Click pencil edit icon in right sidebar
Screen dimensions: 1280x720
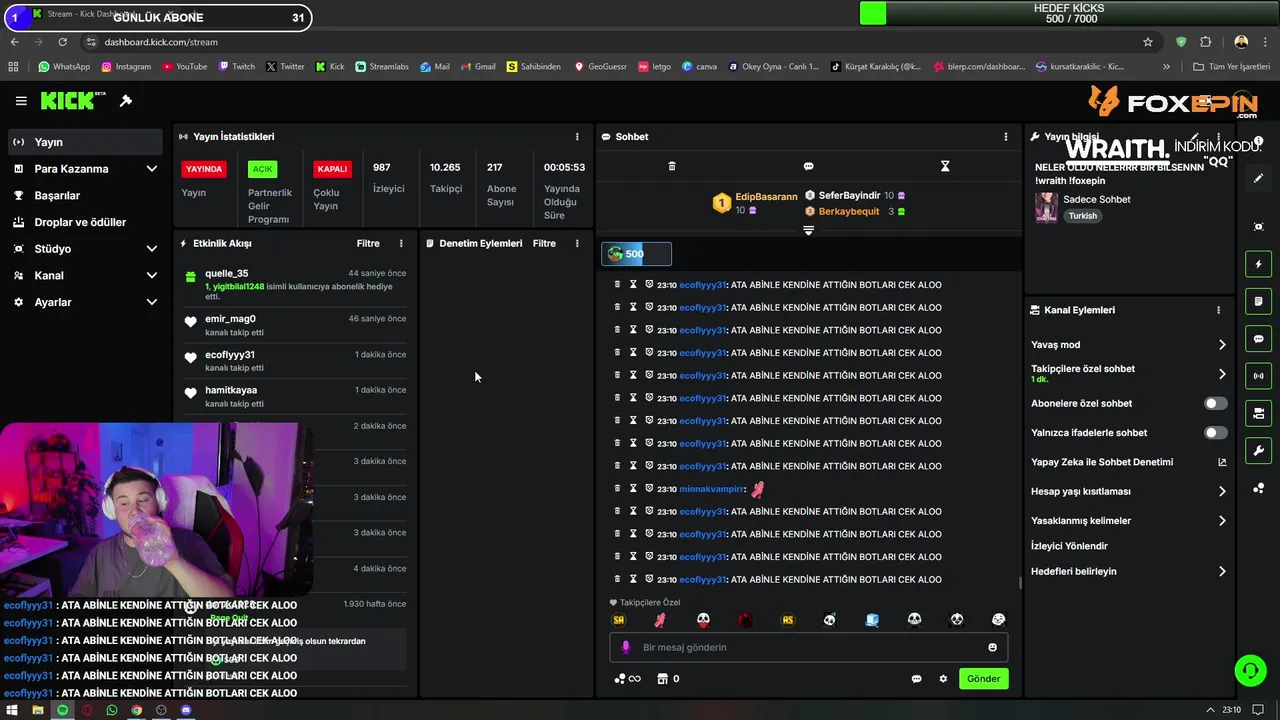[1259, 178]
